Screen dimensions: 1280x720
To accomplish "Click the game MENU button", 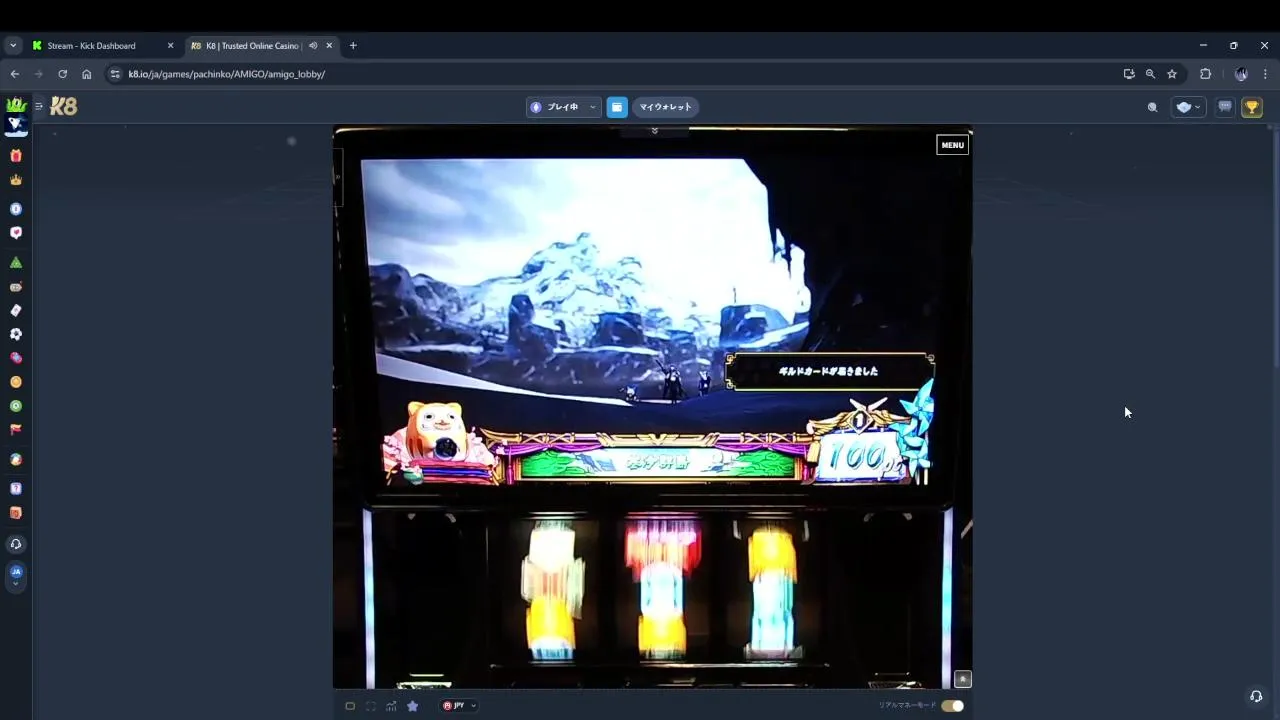I will 952,145.
